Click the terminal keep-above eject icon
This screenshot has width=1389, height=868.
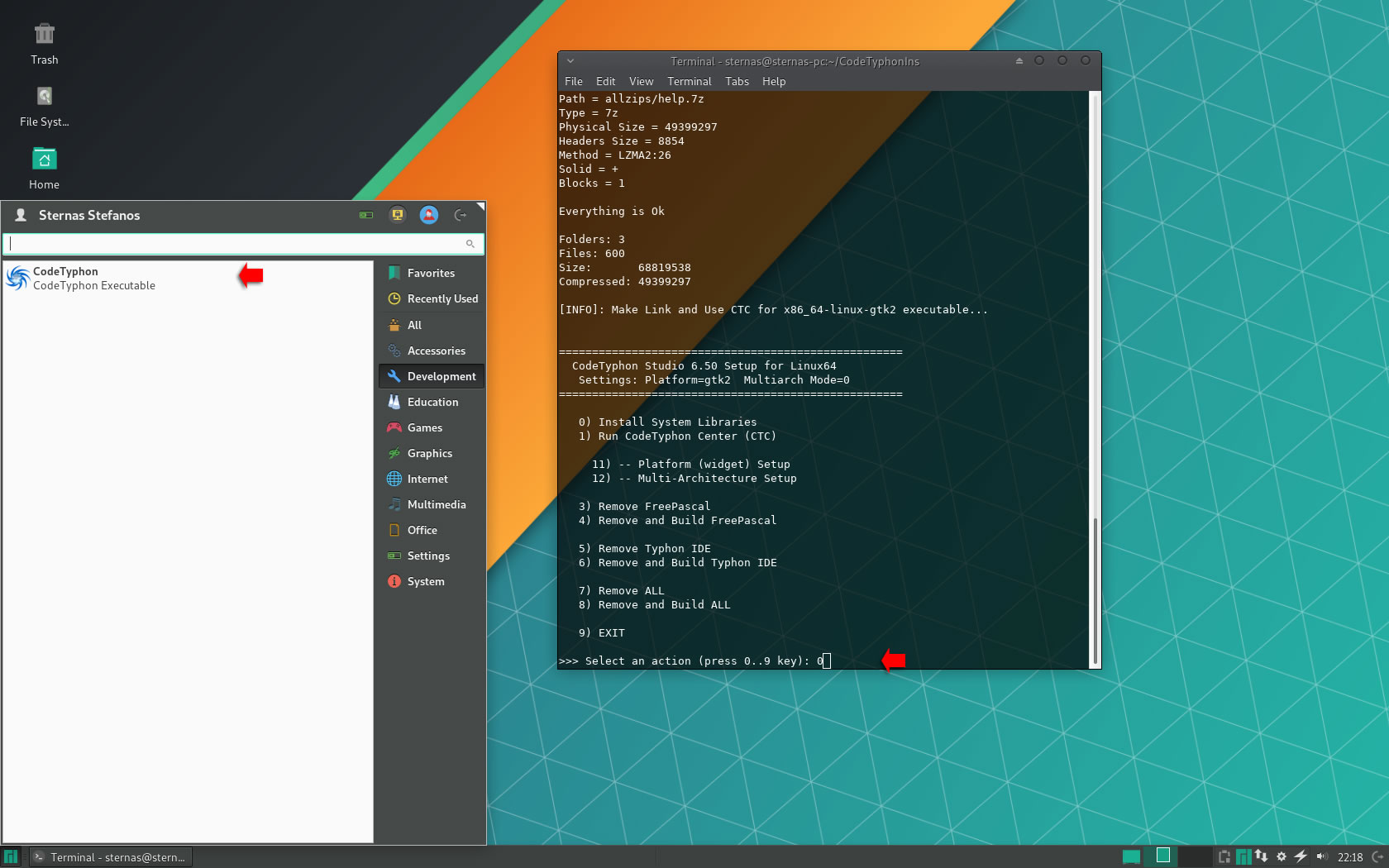(1019, 61)
